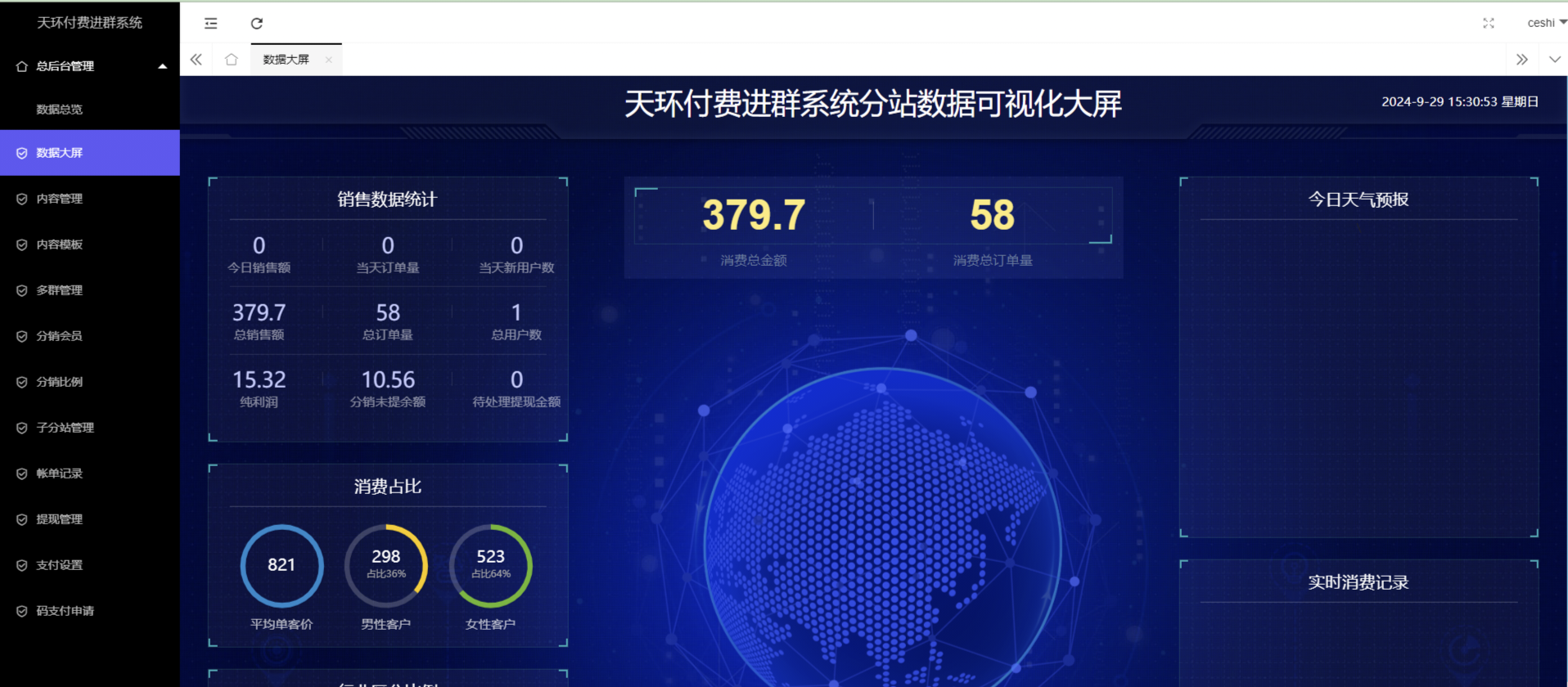Open 提现管理 sidebar item
1568x687 pixels.
click(90, 519)
